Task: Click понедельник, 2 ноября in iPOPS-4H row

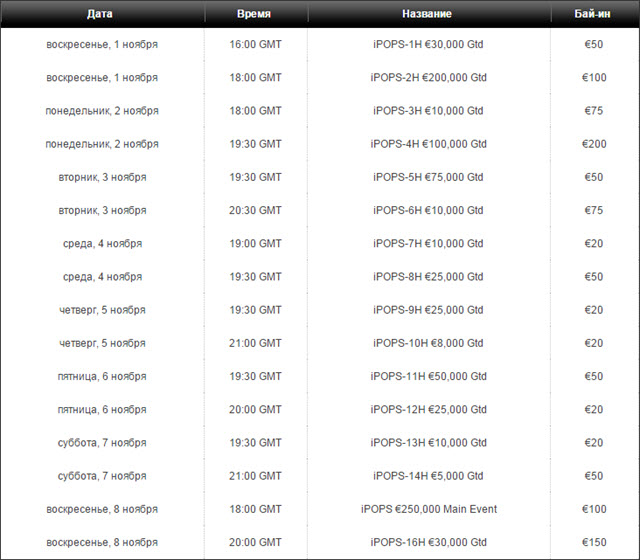Action: (x=102, y=144)
